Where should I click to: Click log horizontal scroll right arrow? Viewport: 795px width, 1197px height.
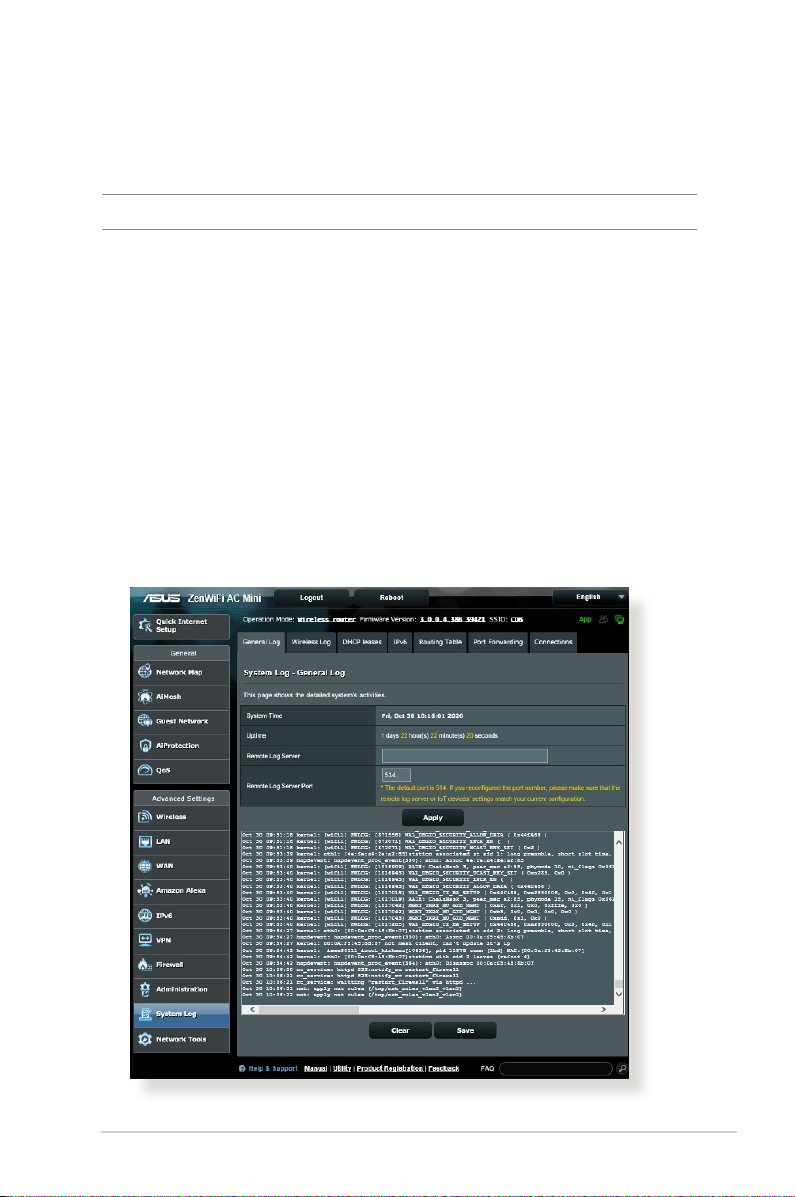click(603, 1009)
